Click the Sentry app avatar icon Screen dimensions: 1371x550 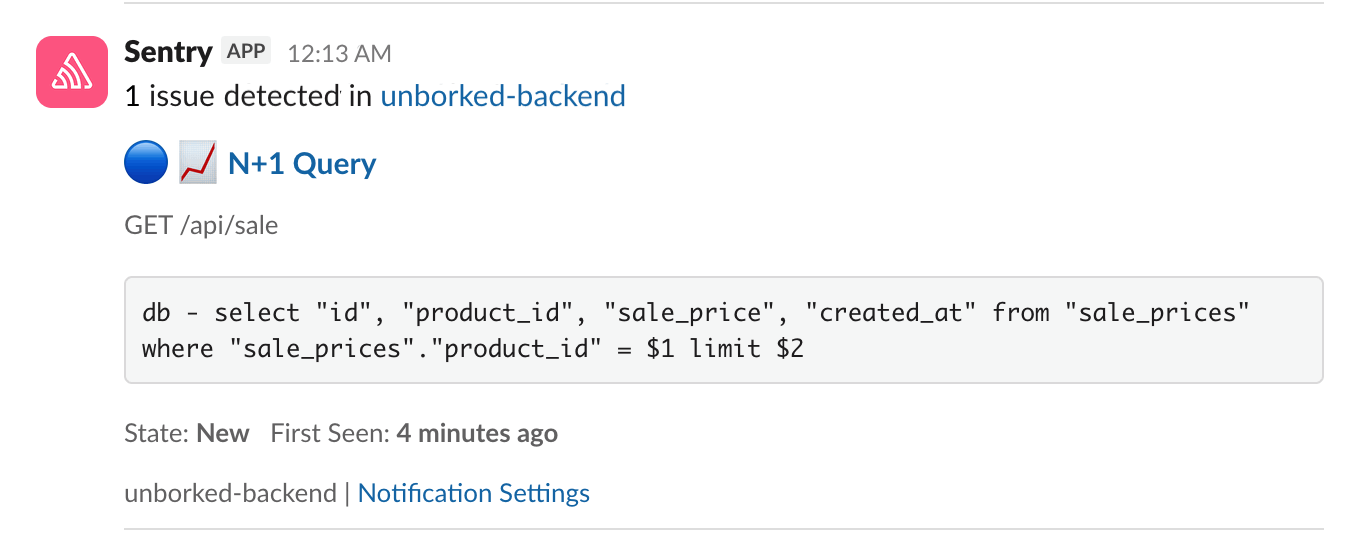(x=72, y=72)
